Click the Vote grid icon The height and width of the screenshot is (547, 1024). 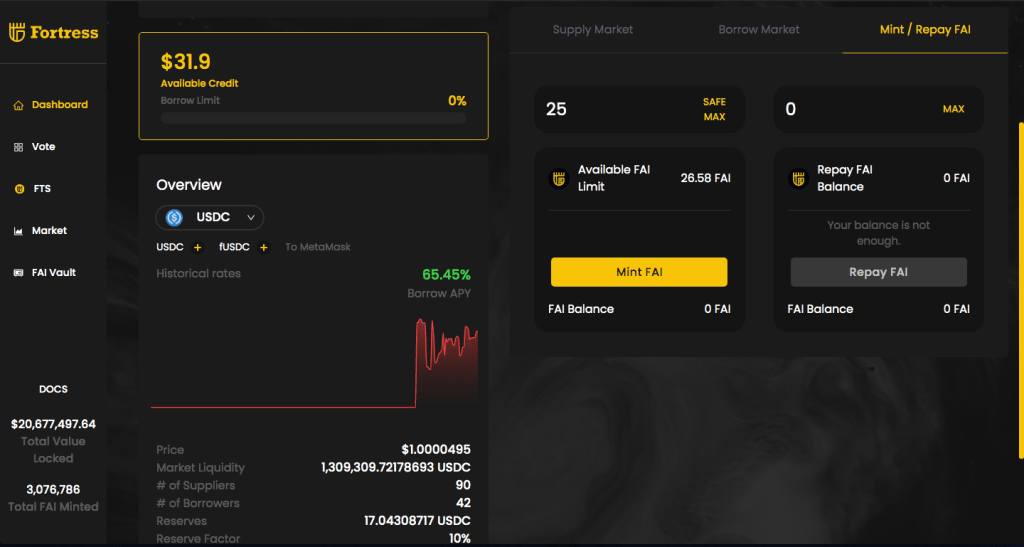point(18,148)
